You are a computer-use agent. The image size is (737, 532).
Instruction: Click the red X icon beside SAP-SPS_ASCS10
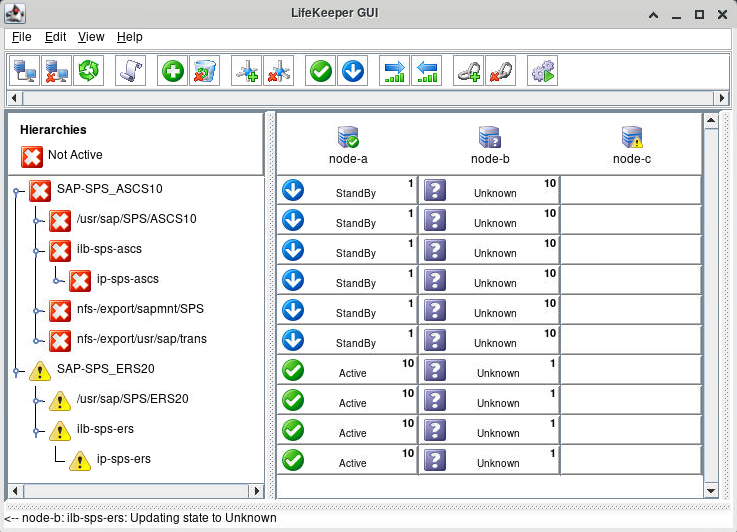click(x=40, y=191)
